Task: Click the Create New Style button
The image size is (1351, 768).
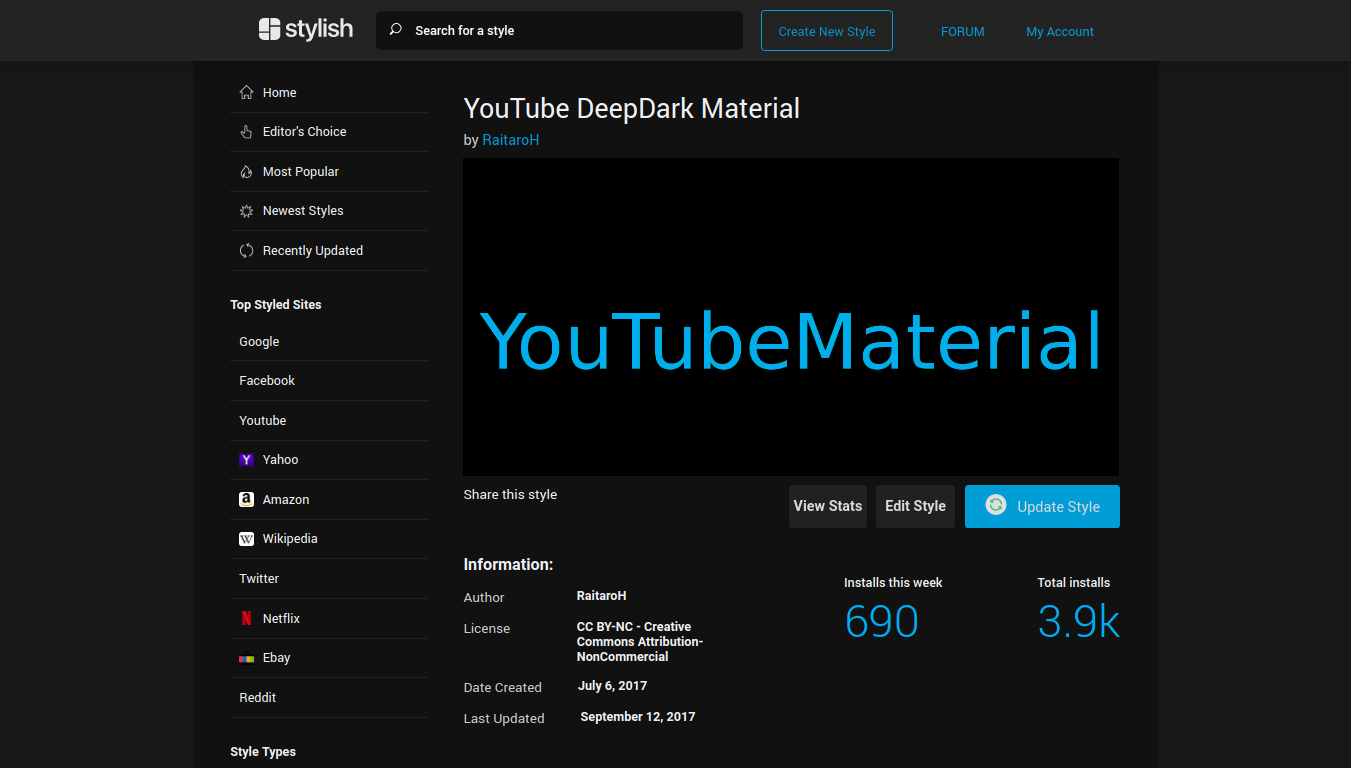Action: (827, 31)
